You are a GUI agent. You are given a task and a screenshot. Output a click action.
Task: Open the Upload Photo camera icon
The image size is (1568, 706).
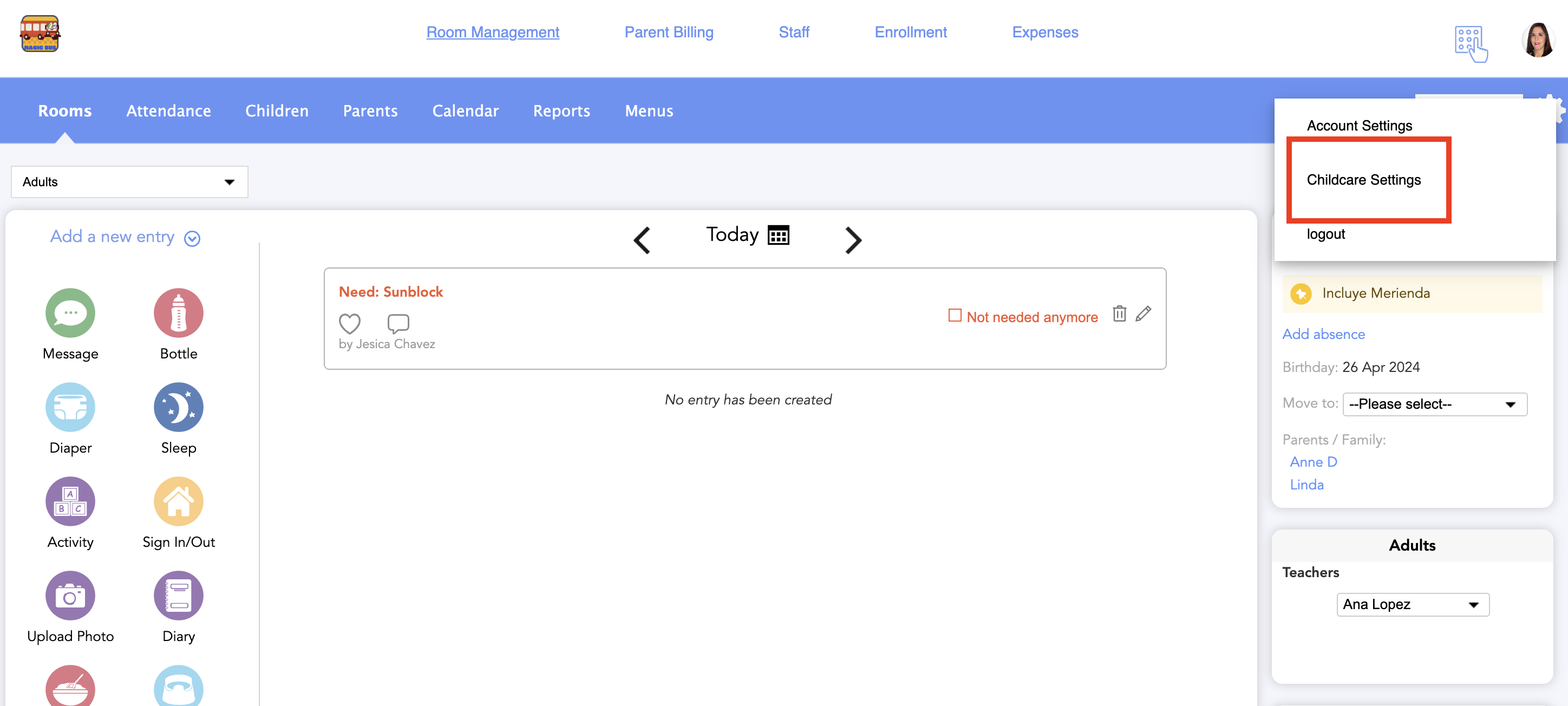tap(70, 595)
